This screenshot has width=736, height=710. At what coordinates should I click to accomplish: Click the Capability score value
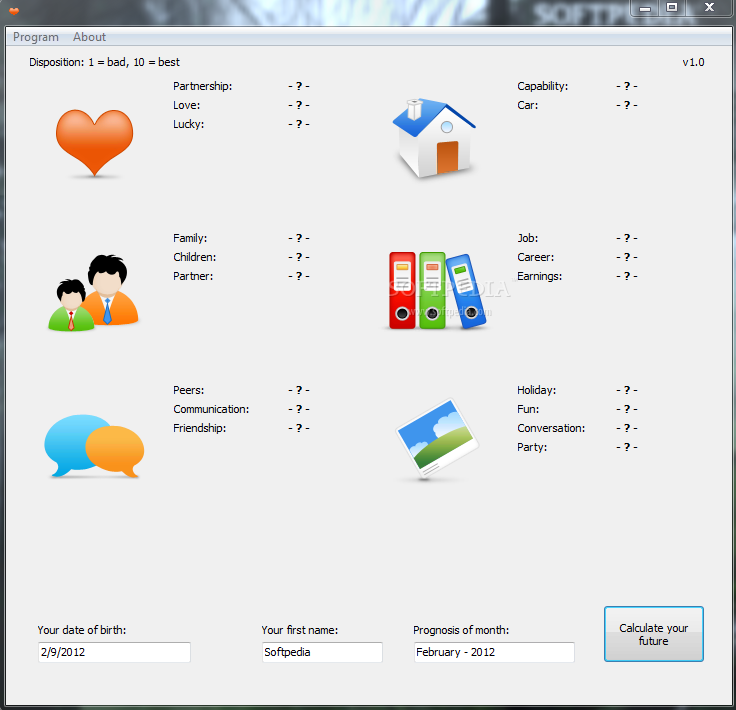click(x=627, y=86)
